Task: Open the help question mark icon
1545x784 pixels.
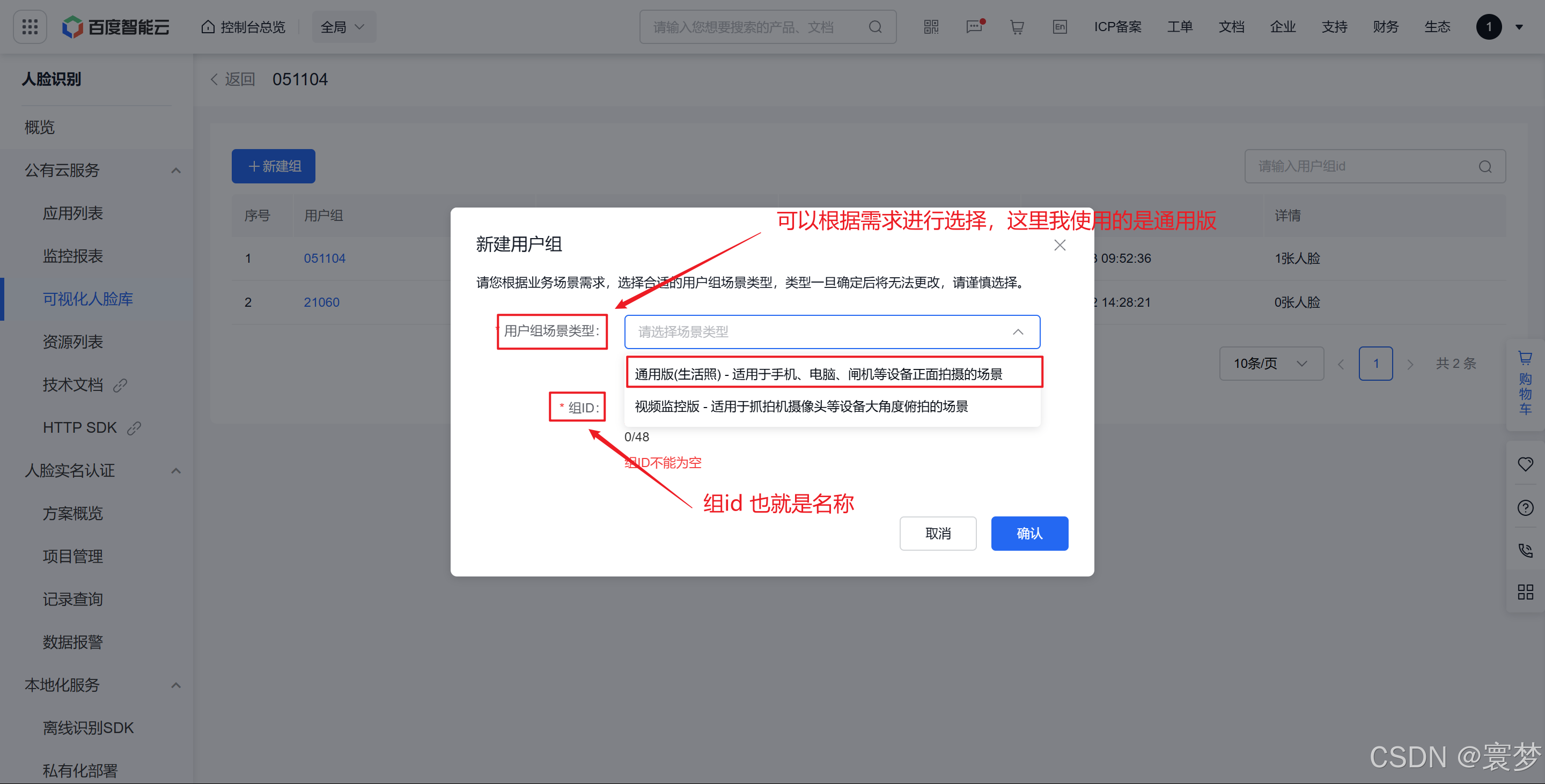Action: (x=1525, y=508)
